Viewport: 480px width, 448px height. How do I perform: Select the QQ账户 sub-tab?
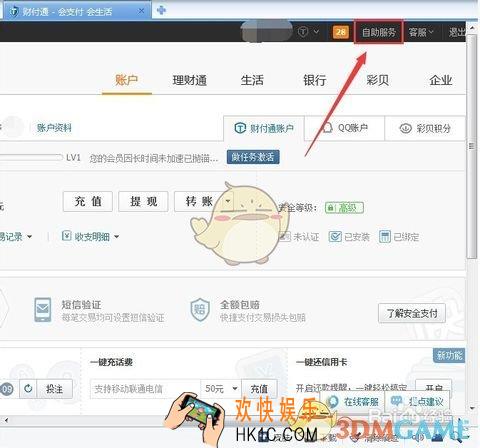tap(344, 128)
